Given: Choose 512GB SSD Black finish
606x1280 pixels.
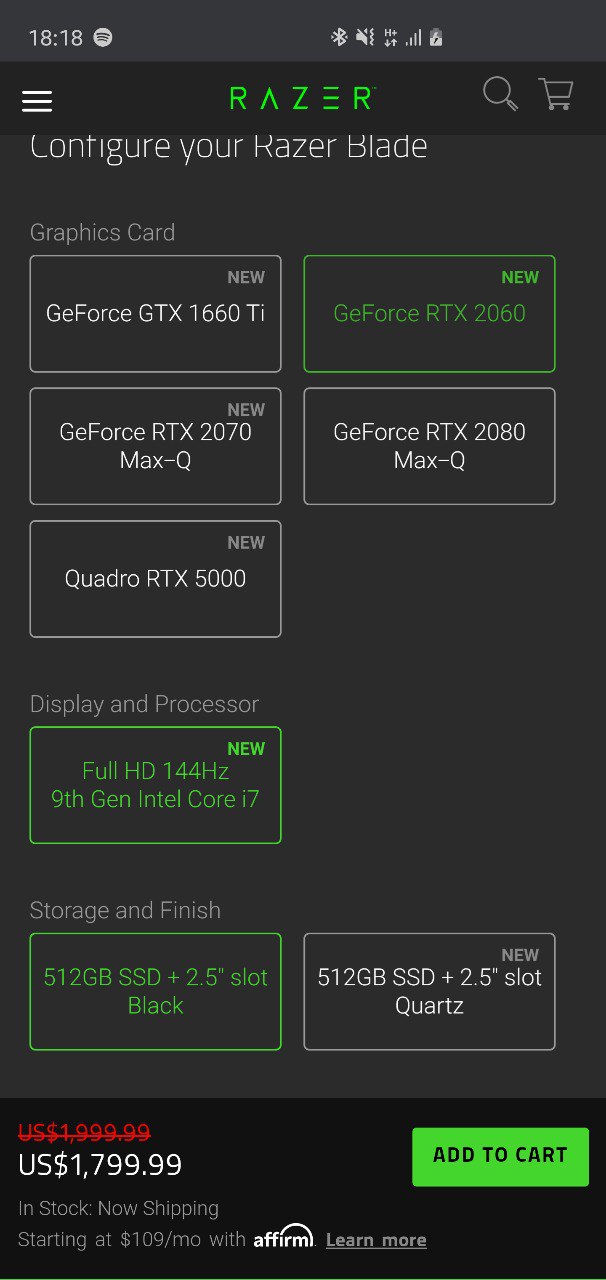Looking at the screenshot, I should click(x=156, y=992).
